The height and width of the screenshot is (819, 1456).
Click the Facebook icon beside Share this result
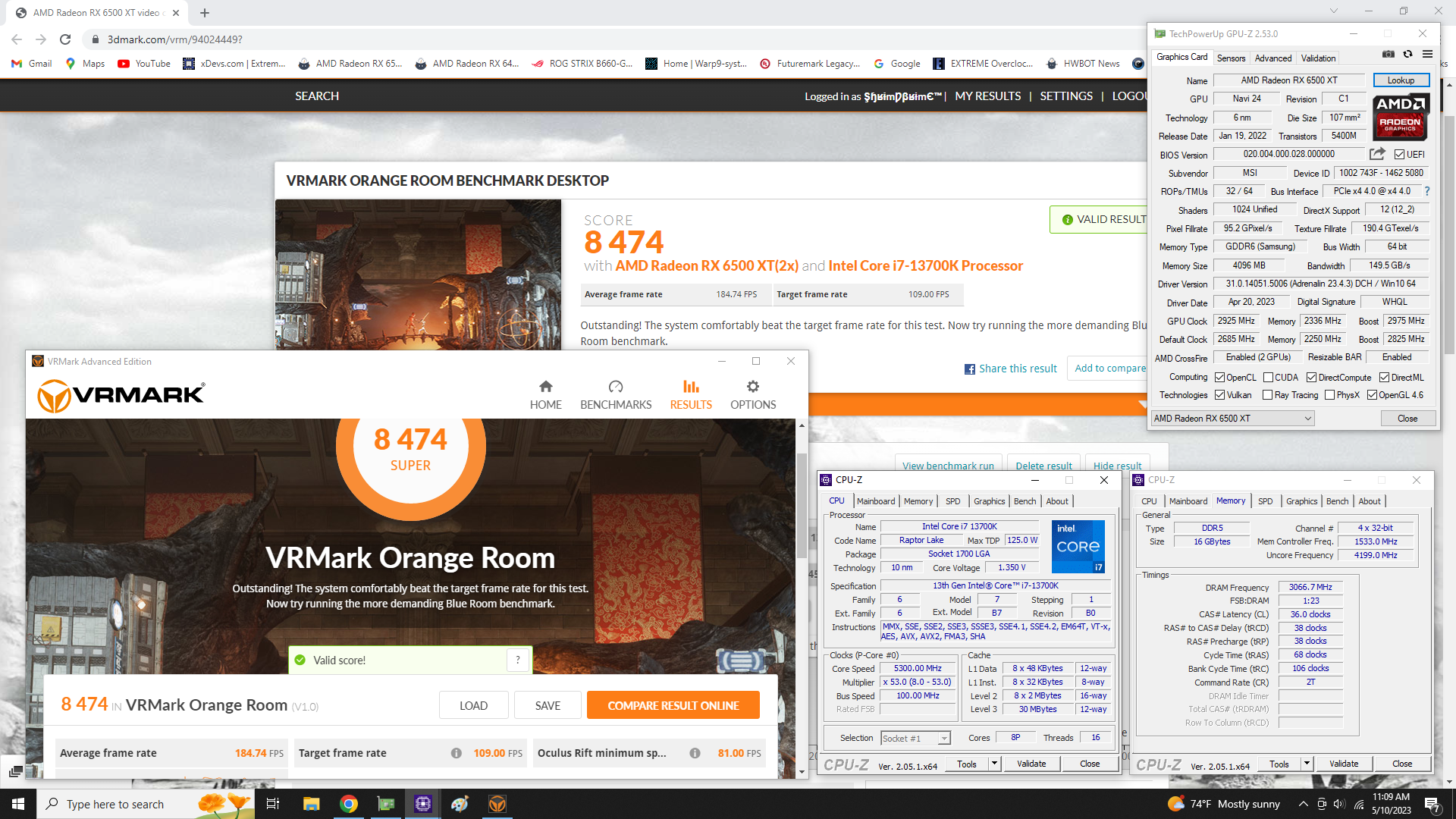(969, 369)
